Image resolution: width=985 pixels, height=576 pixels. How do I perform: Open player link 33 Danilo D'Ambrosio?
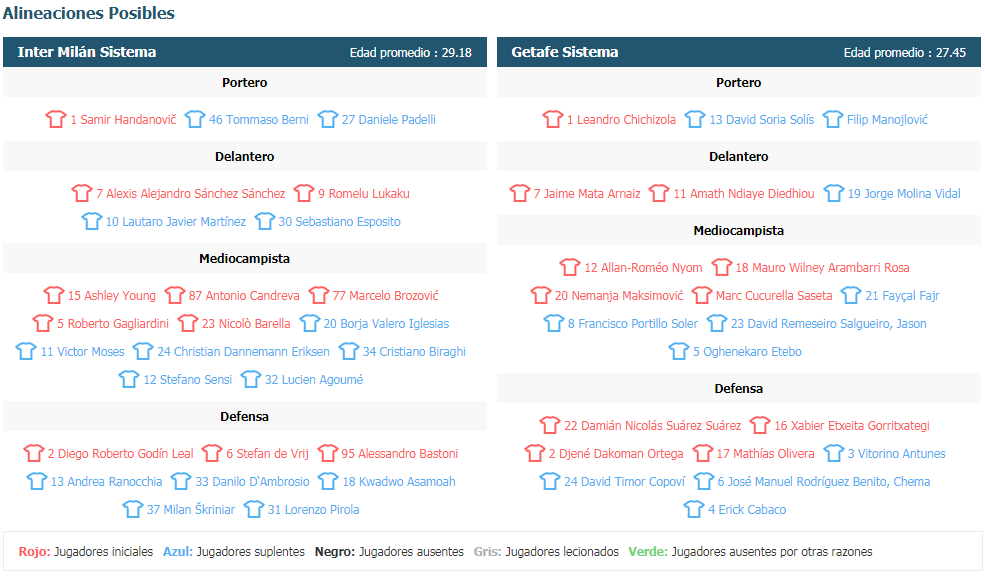point(253,482)
